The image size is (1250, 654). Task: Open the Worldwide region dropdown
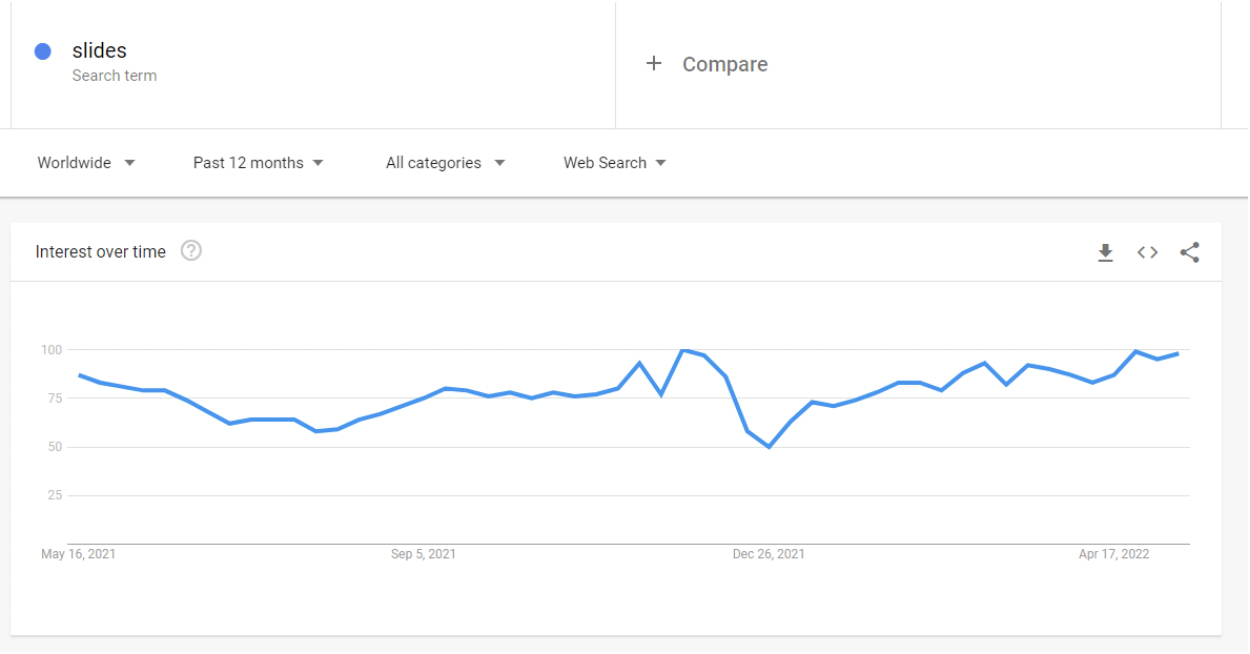(86, 162)
